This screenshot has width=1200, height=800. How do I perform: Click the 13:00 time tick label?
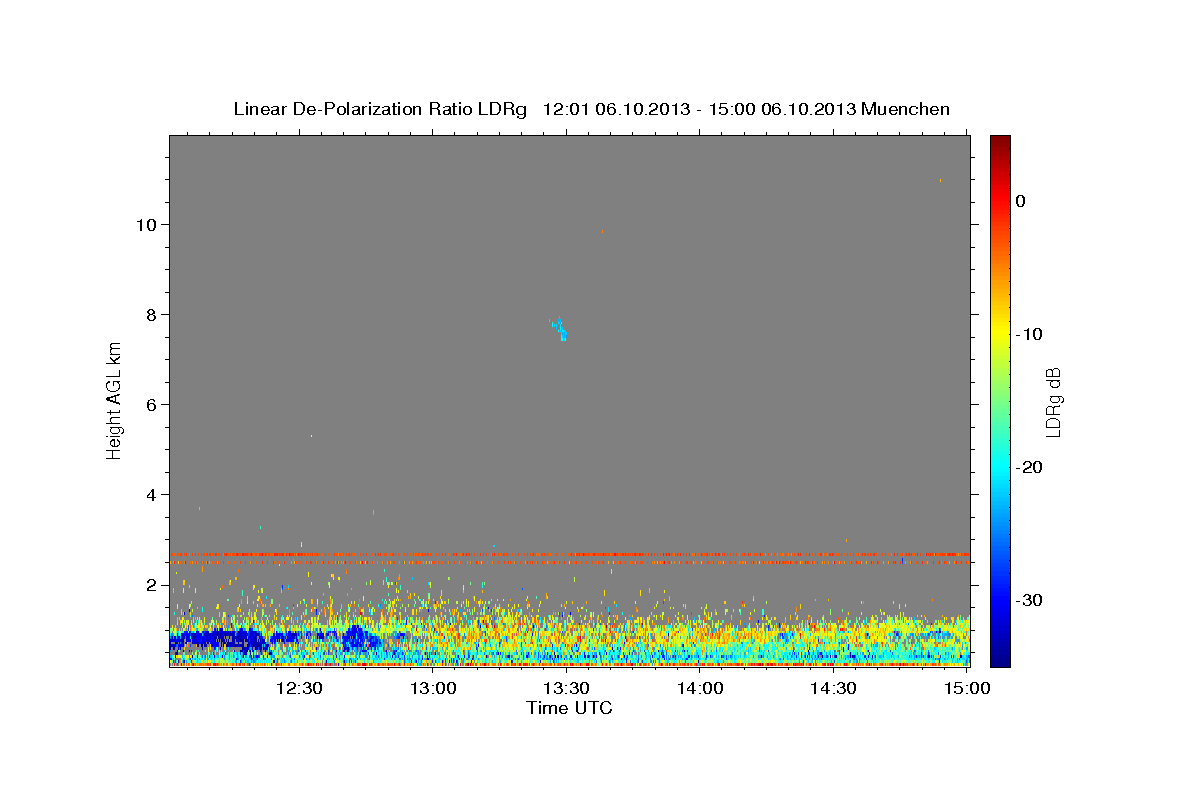tap(433, 688)
